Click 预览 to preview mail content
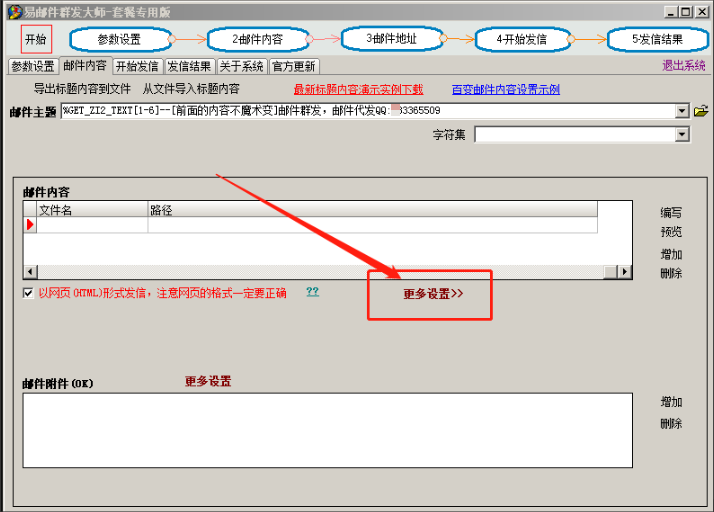This screenshot has height=512, width=714. pyautogui.click(x=671, y=232)
